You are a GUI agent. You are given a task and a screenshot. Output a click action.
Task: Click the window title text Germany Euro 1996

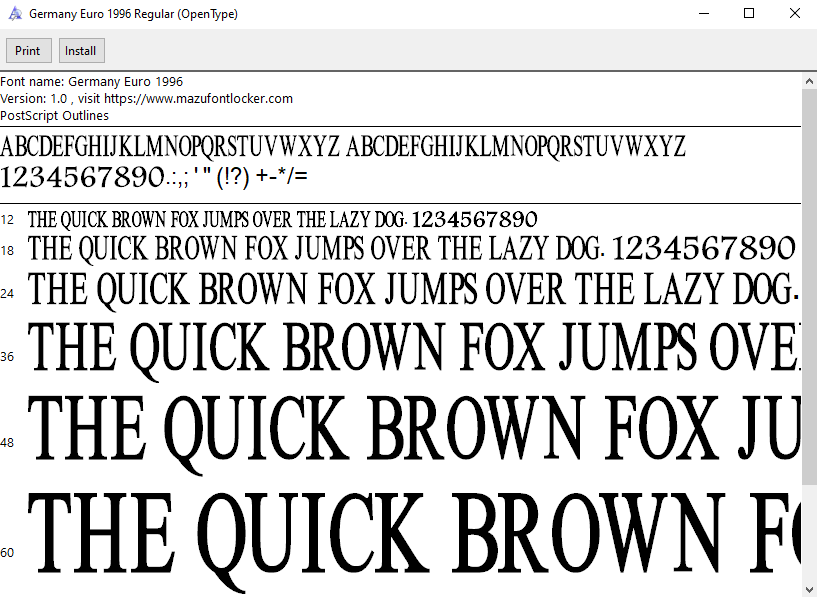click(132, 13)
